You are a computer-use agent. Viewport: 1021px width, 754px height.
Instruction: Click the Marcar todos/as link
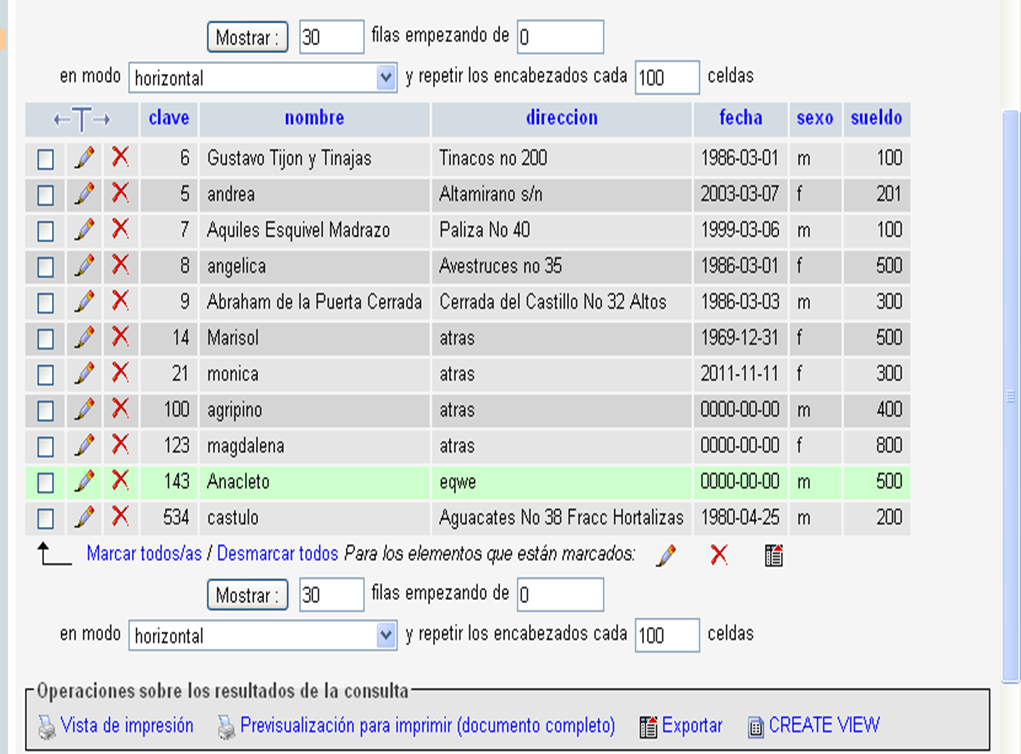(x=144, y=553)
